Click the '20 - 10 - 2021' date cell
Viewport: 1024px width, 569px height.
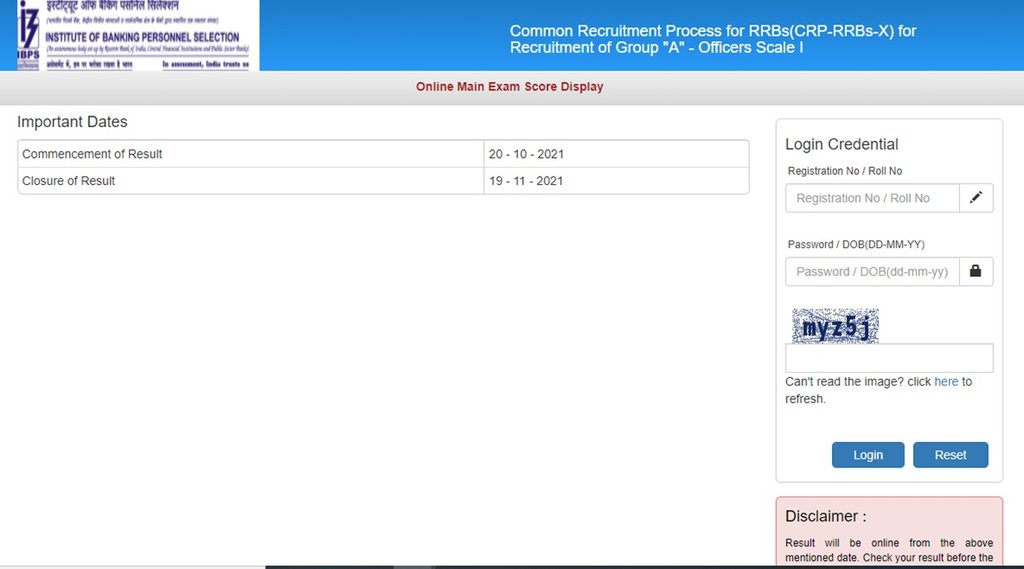[x=616, y=154]
